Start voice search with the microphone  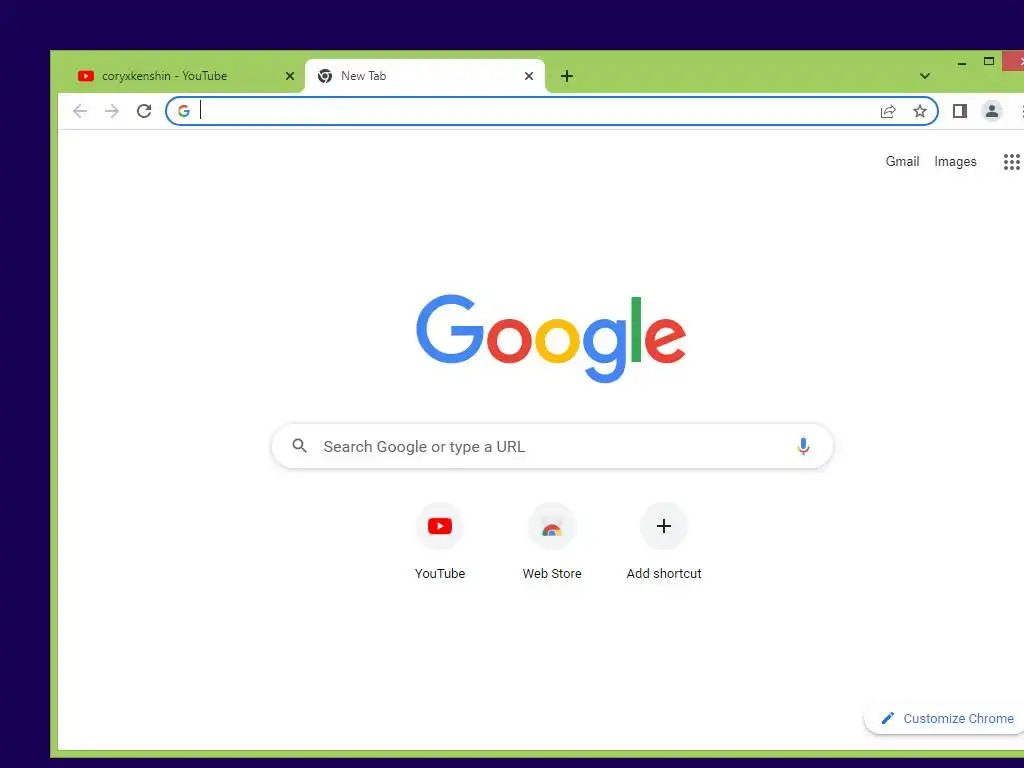(x=803, y=446)
